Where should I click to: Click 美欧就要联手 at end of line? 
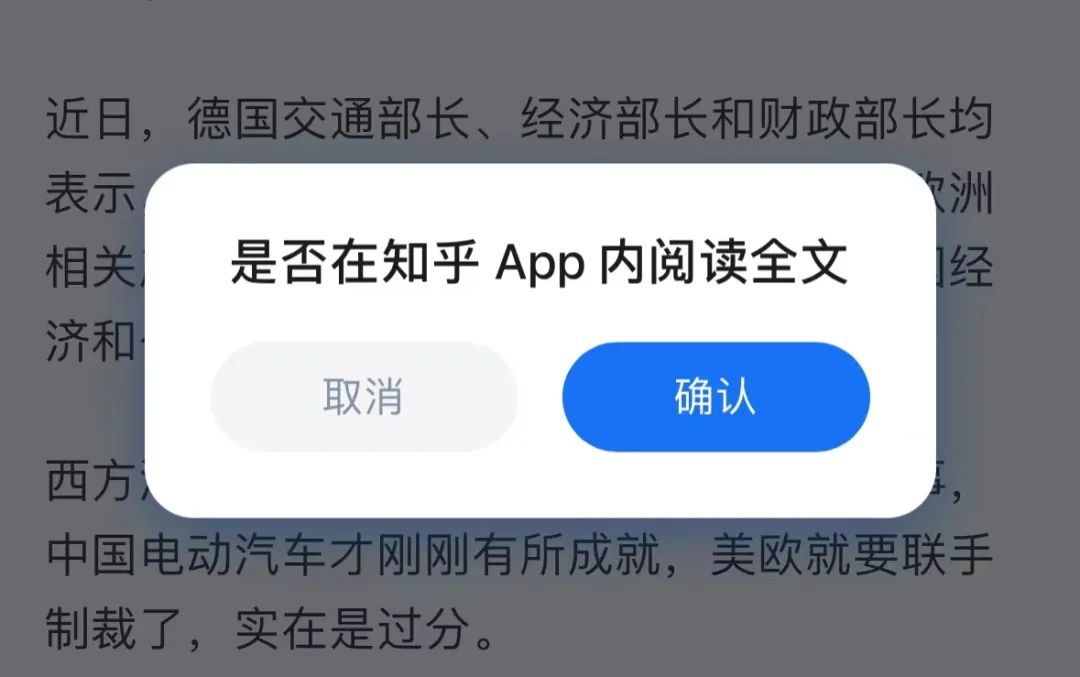pos(851,554)
